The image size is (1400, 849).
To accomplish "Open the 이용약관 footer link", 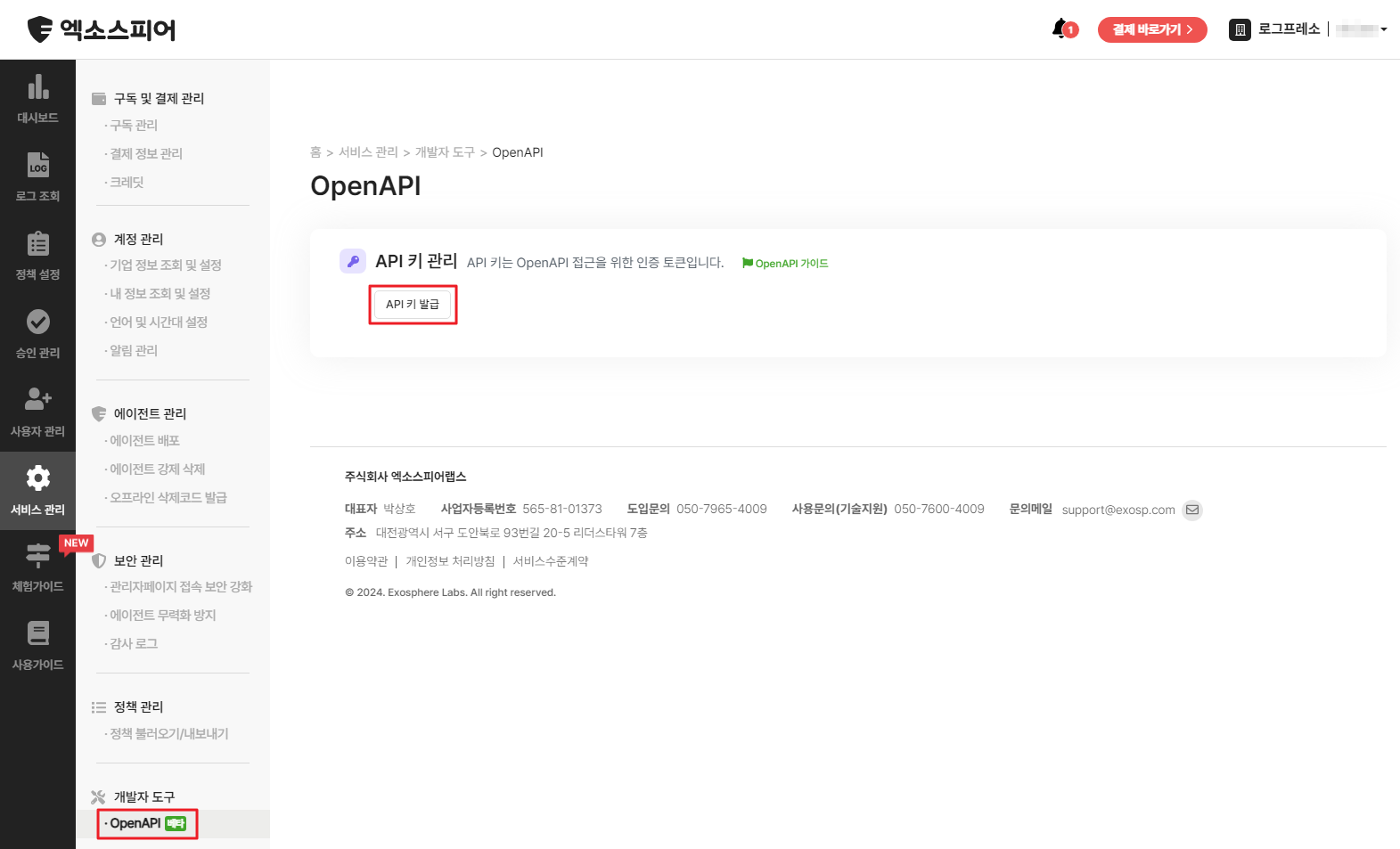I will pos(366,561).
